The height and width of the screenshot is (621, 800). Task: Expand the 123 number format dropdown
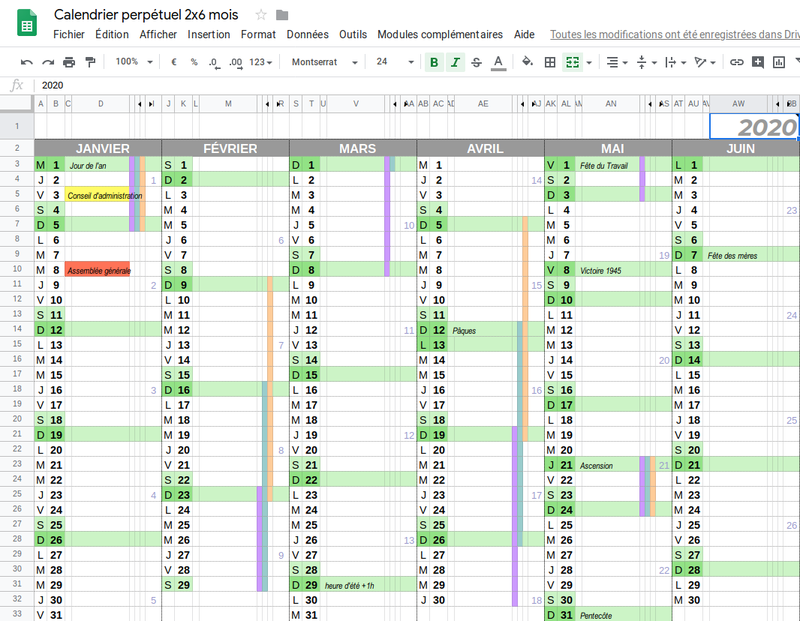click(x=261, y=62)
